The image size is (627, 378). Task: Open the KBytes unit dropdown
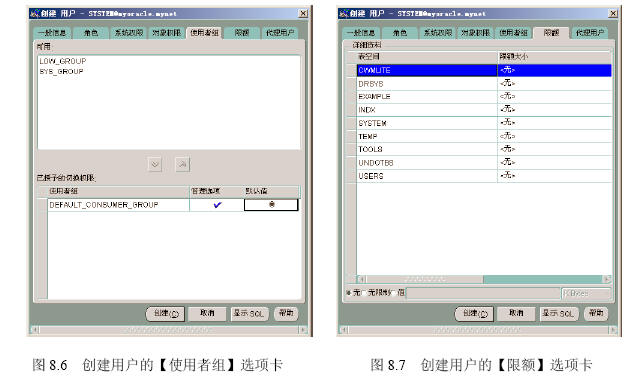tap(586, 294)
